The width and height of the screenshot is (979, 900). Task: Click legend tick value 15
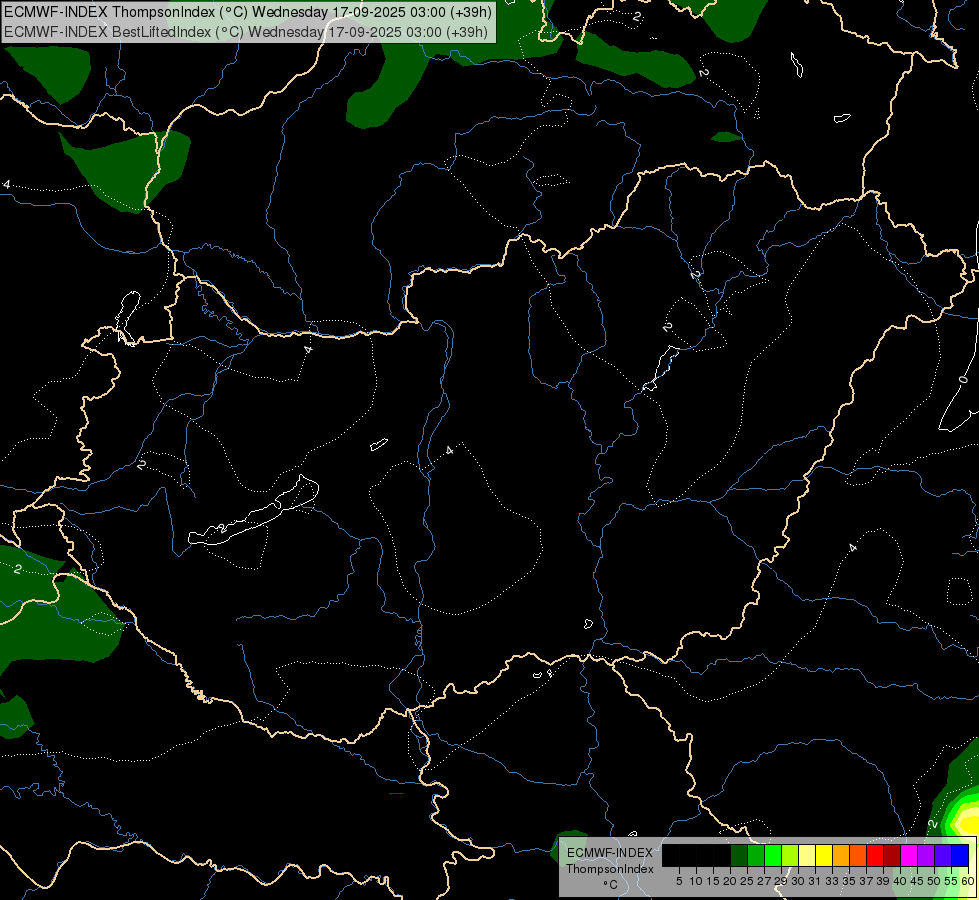713,881
